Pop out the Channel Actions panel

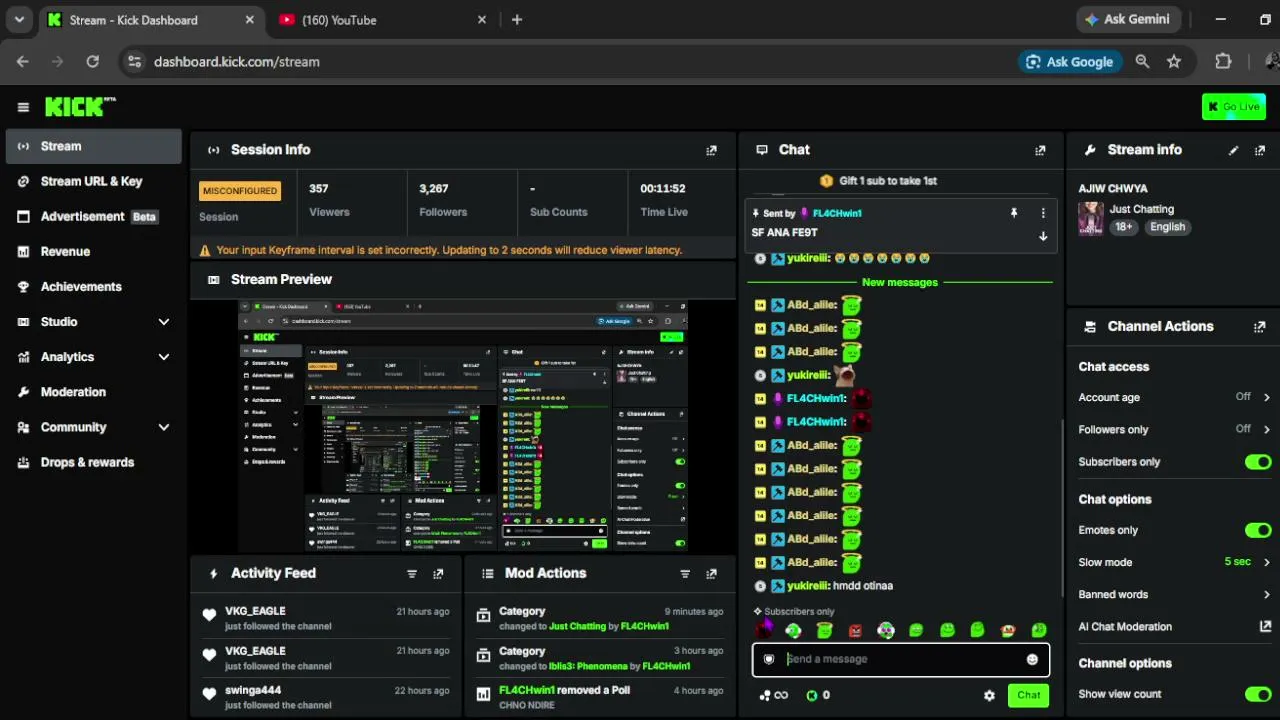(x=1260, y=327)
